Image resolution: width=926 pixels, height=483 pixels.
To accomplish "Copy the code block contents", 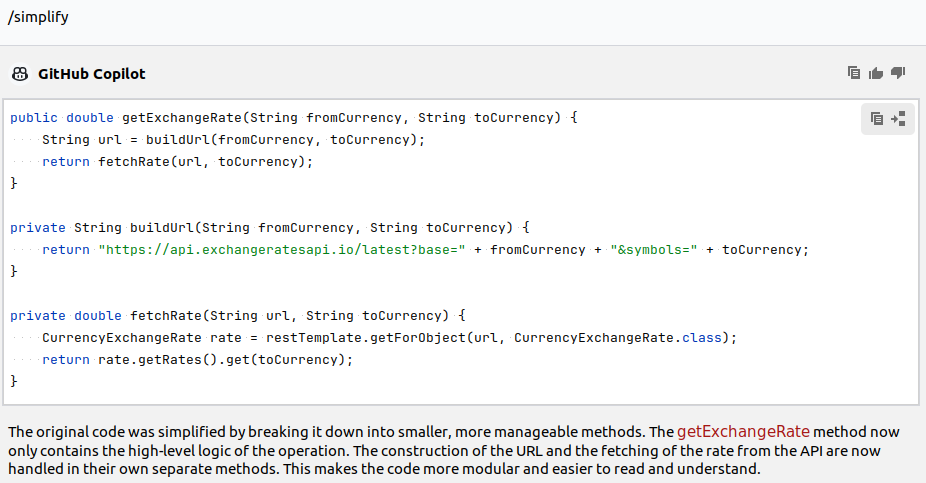I will click(x=877, y=118).
